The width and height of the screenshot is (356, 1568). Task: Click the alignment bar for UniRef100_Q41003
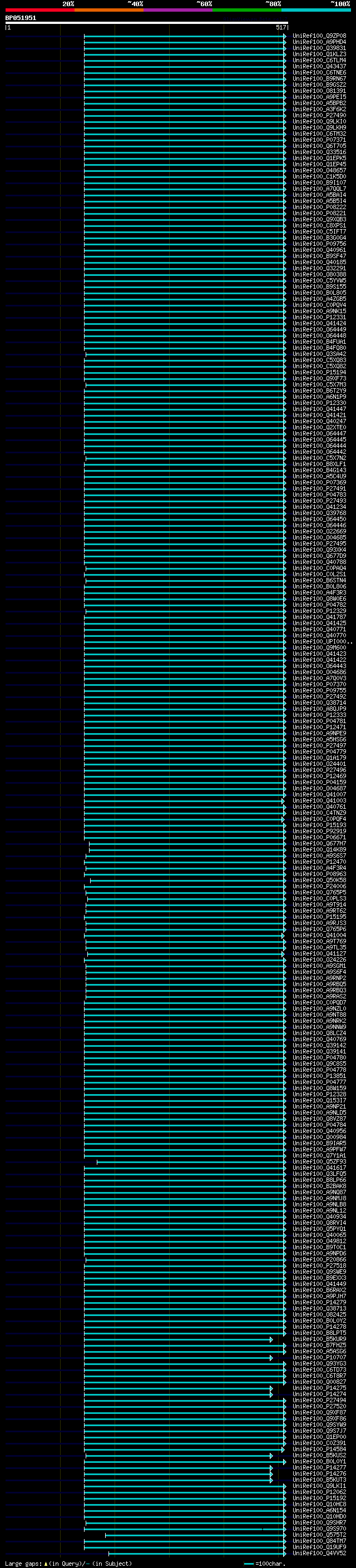coord(184,801)
